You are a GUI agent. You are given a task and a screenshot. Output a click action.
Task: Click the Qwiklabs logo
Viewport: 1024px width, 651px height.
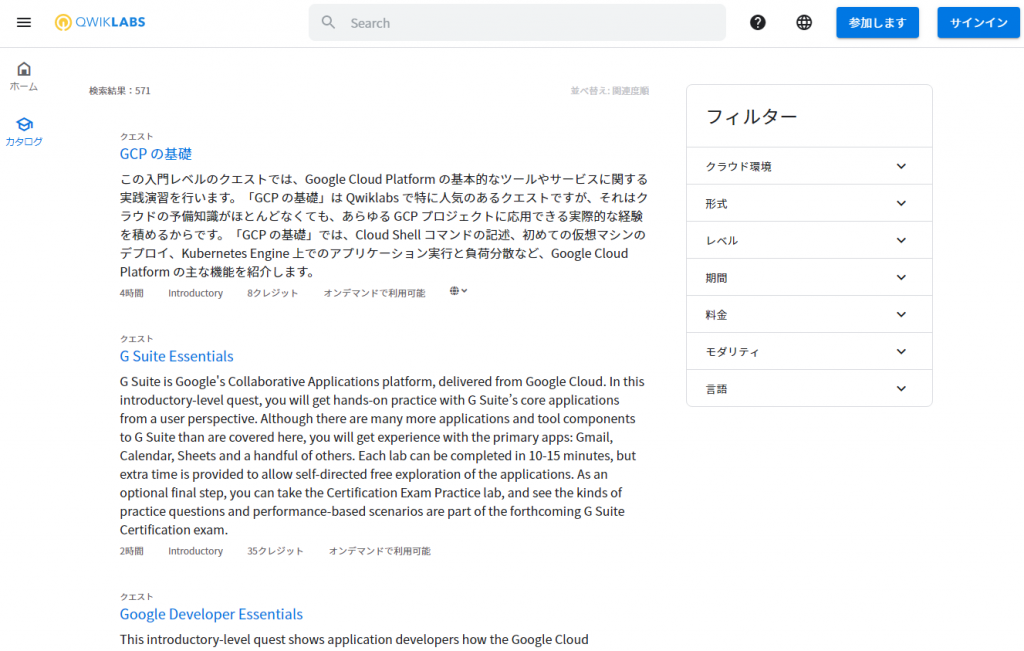[x=99, y=22]
